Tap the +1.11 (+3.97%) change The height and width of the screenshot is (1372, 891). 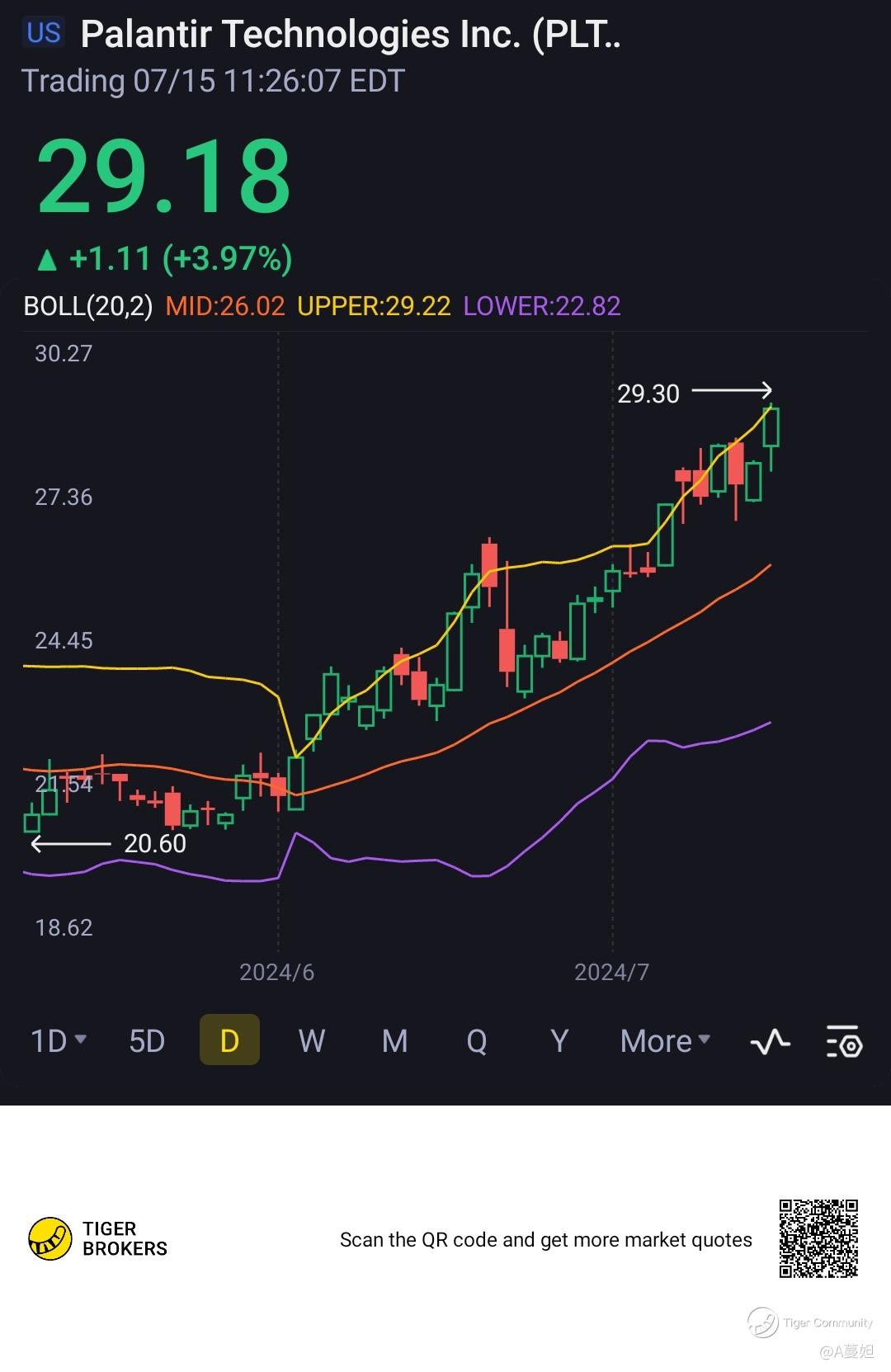[x=165, y=259]
